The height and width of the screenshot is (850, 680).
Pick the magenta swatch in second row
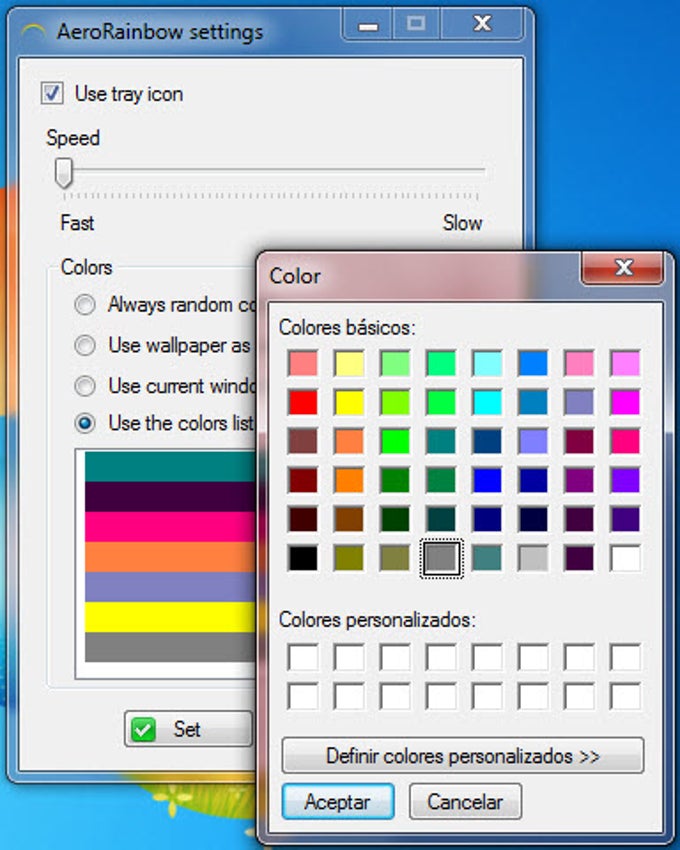[x=625, y=402]
